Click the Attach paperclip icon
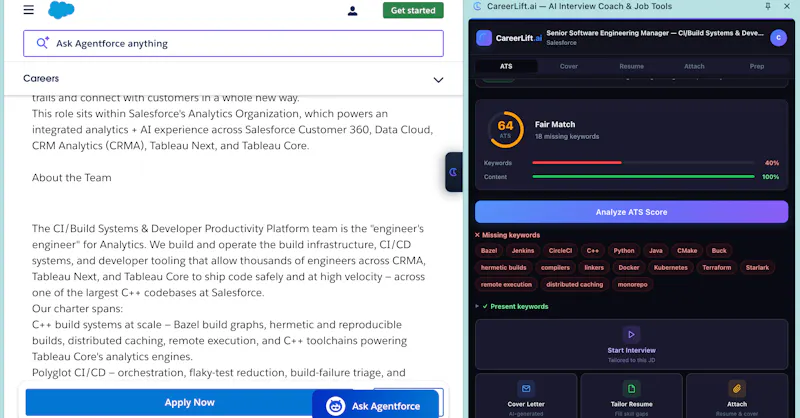Viewport: 800px width, 418px height. click(x=737, y=389)
